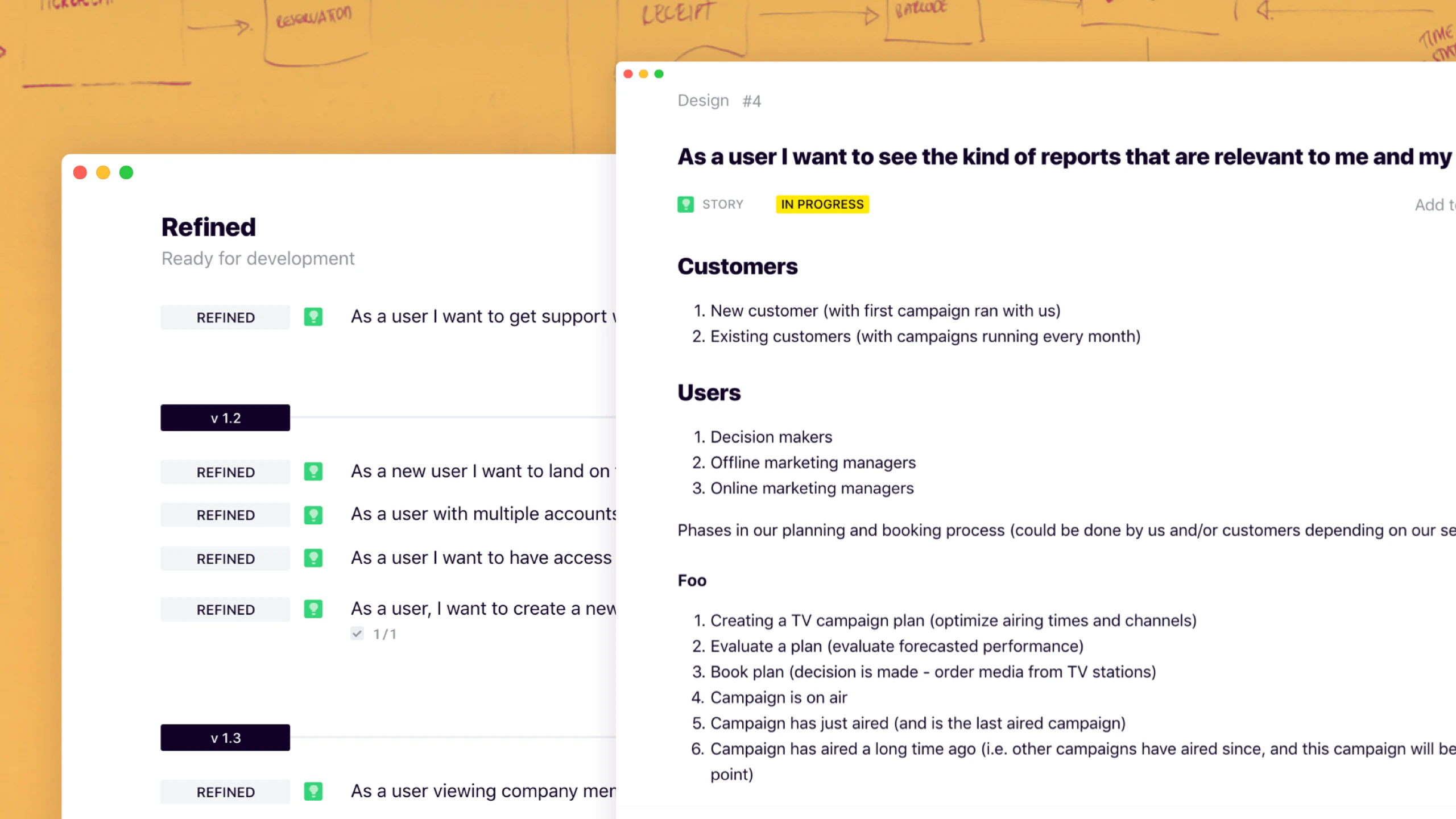
Task: Open story 'As a user with multiple accounts'
Action: (x=483, y=514)
